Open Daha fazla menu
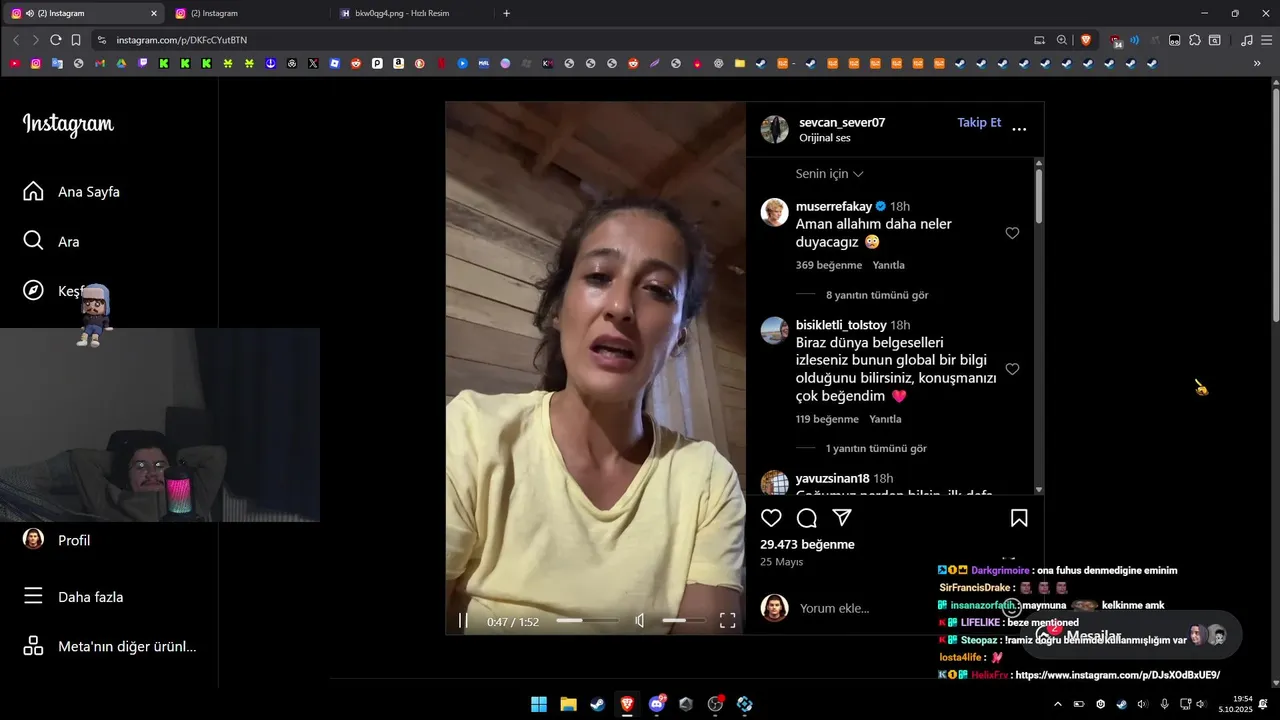The width and height of the screenshot is (1280, 720). tap(74, 597)
